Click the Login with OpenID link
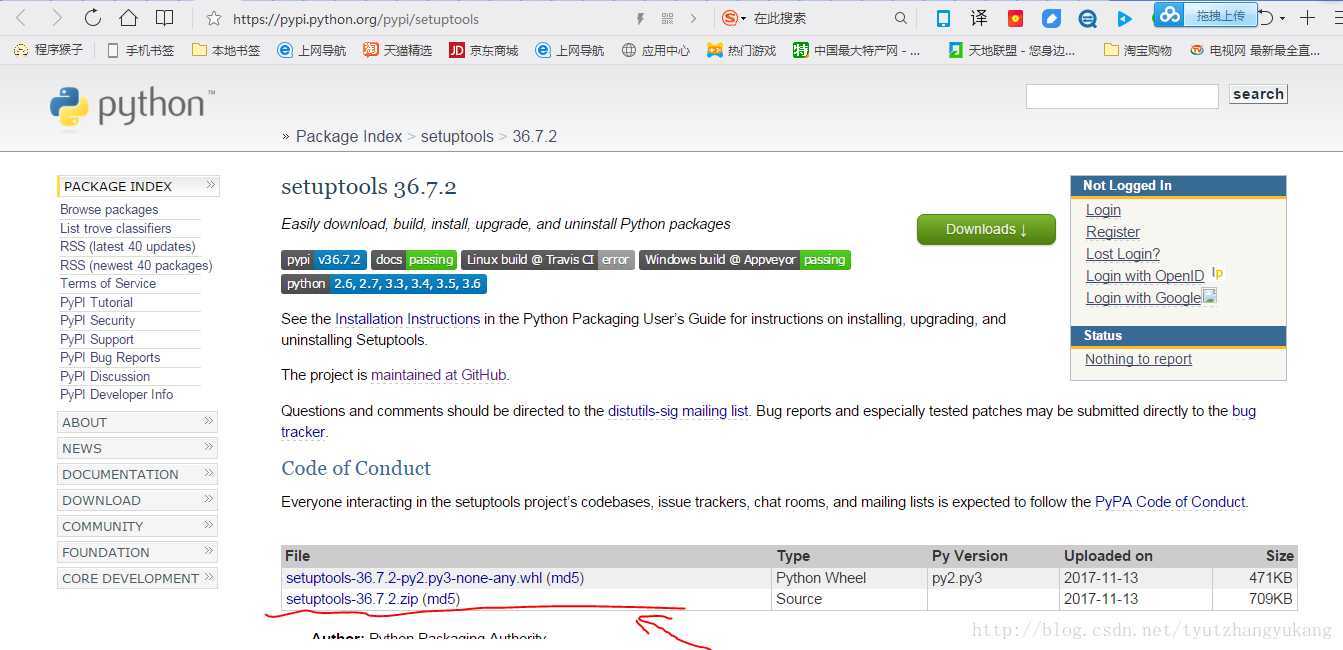Screen dimensions: 1343x650 (1145, 276)
